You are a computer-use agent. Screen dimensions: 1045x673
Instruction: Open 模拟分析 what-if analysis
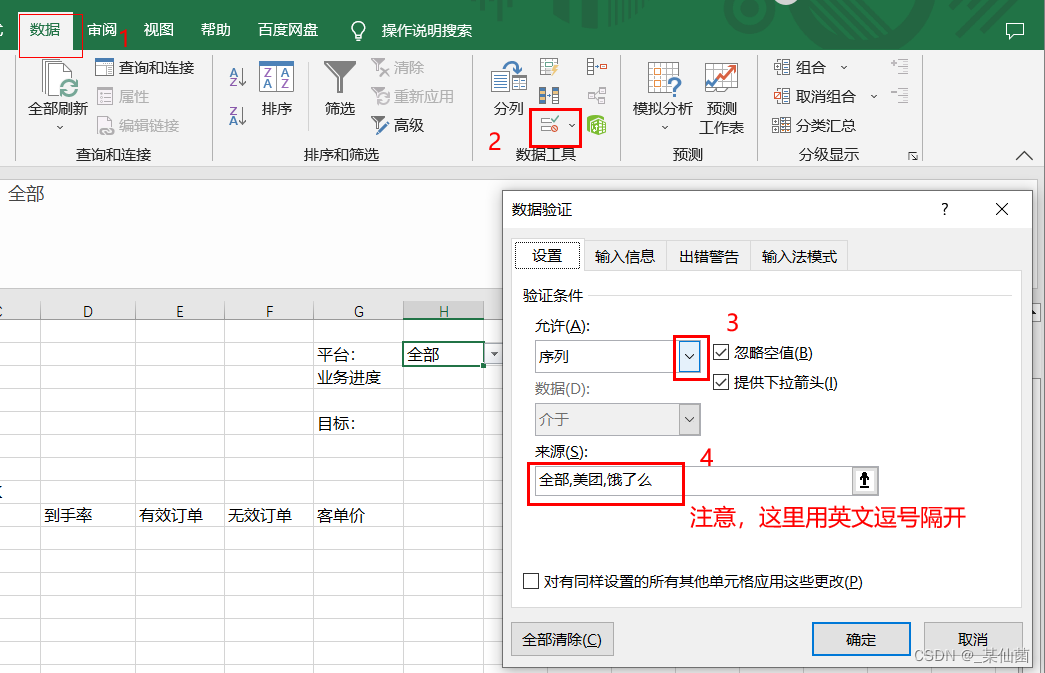tap(662, 96)
